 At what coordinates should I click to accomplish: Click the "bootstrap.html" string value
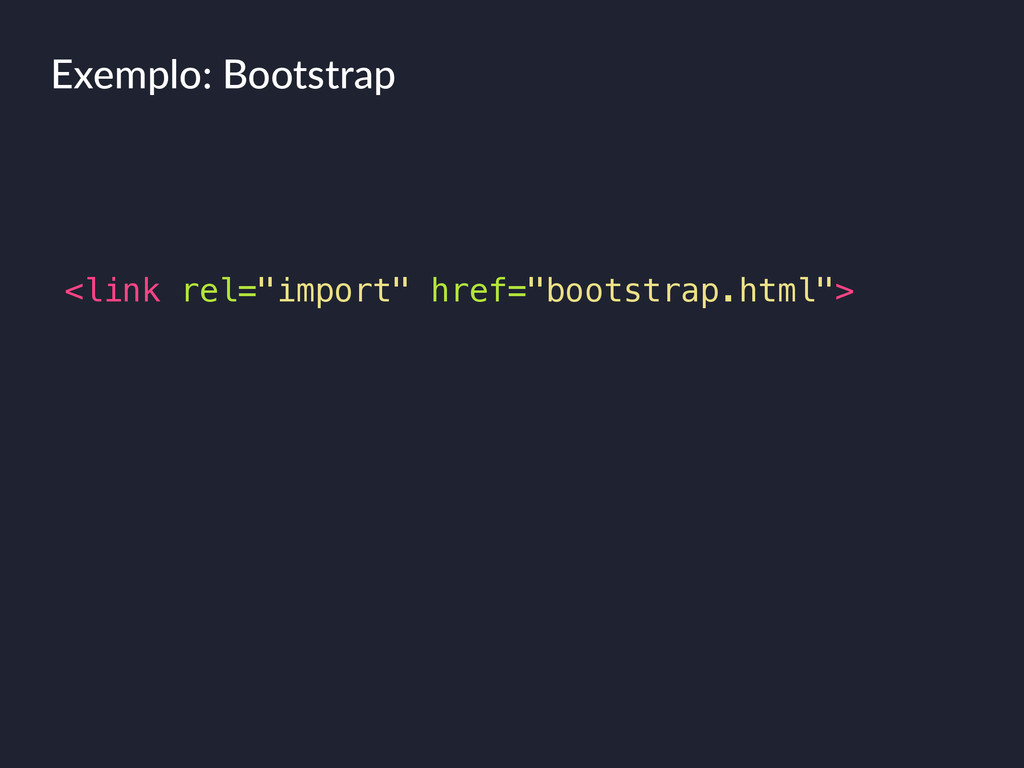tap(680, 291)
